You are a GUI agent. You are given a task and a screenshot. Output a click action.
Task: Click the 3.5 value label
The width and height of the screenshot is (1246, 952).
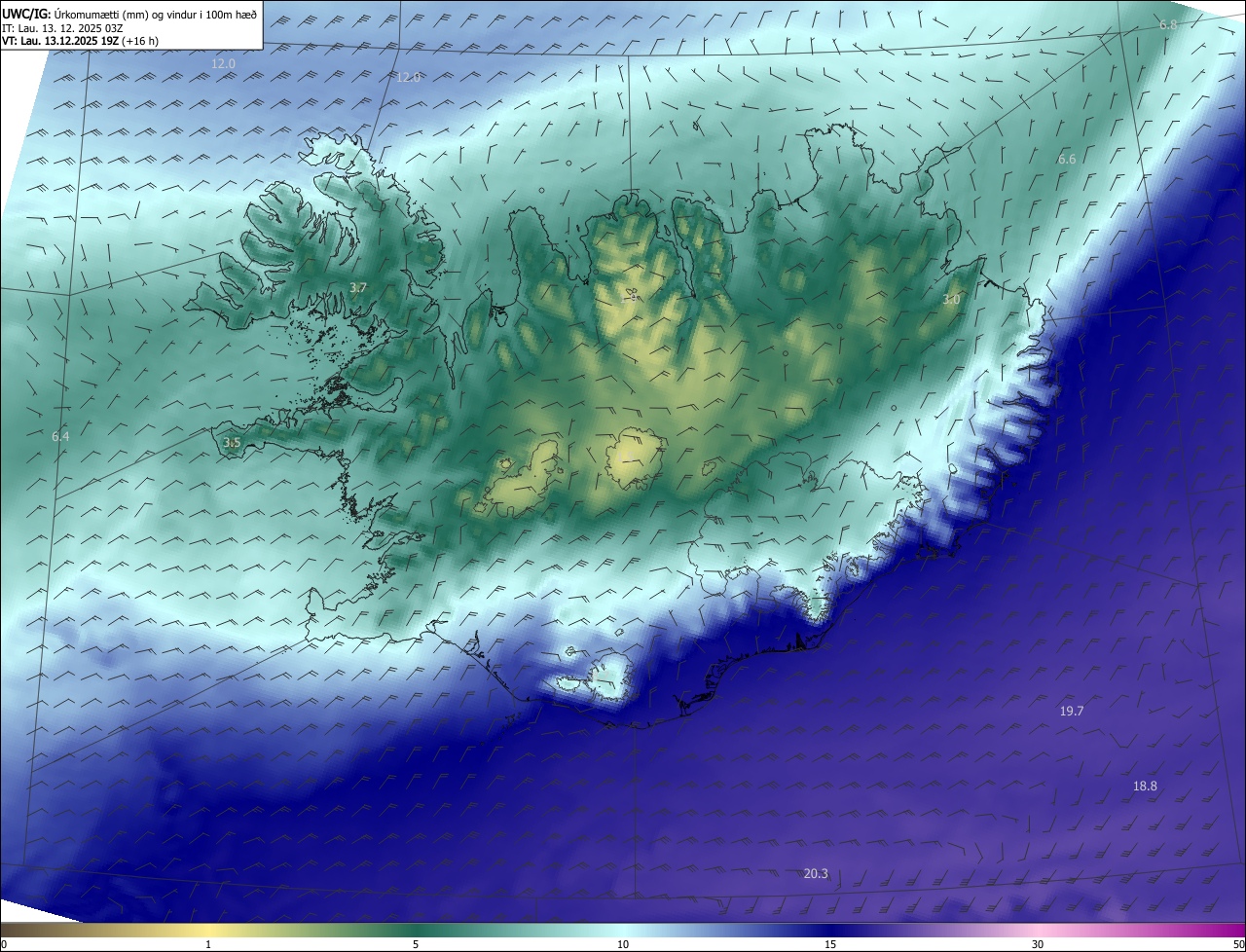click(232, 443)
